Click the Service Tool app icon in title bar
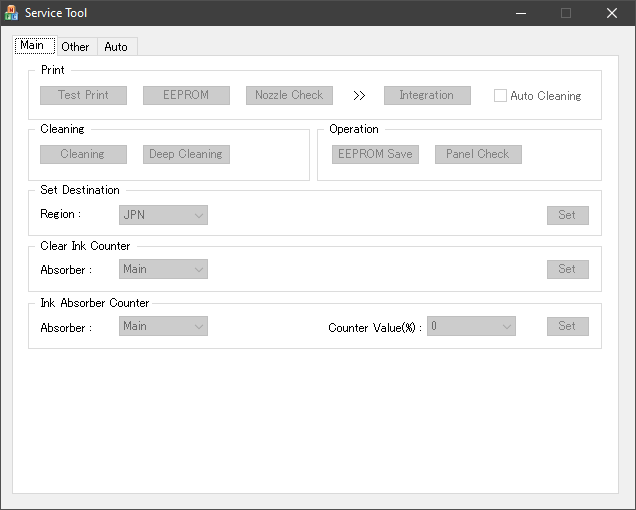636x510 pixels. point(12,13)
